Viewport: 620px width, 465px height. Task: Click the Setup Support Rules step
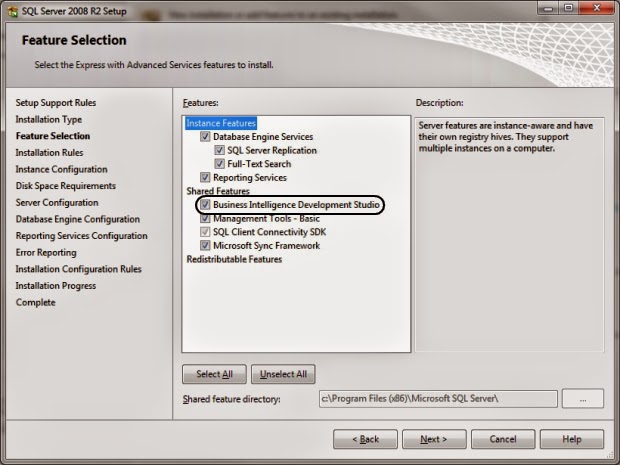tap(56, 103)
